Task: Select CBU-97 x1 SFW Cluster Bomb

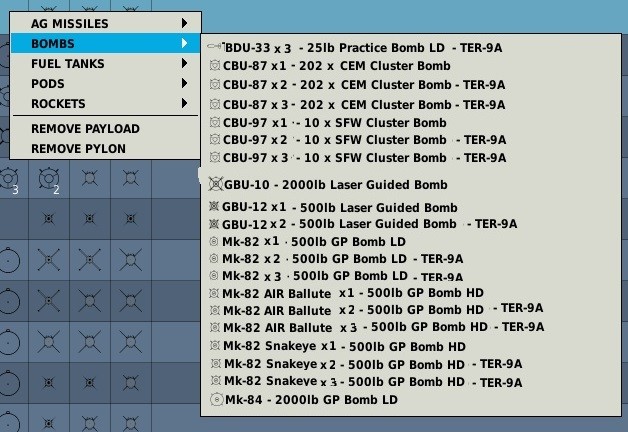Action: [328, 123]
